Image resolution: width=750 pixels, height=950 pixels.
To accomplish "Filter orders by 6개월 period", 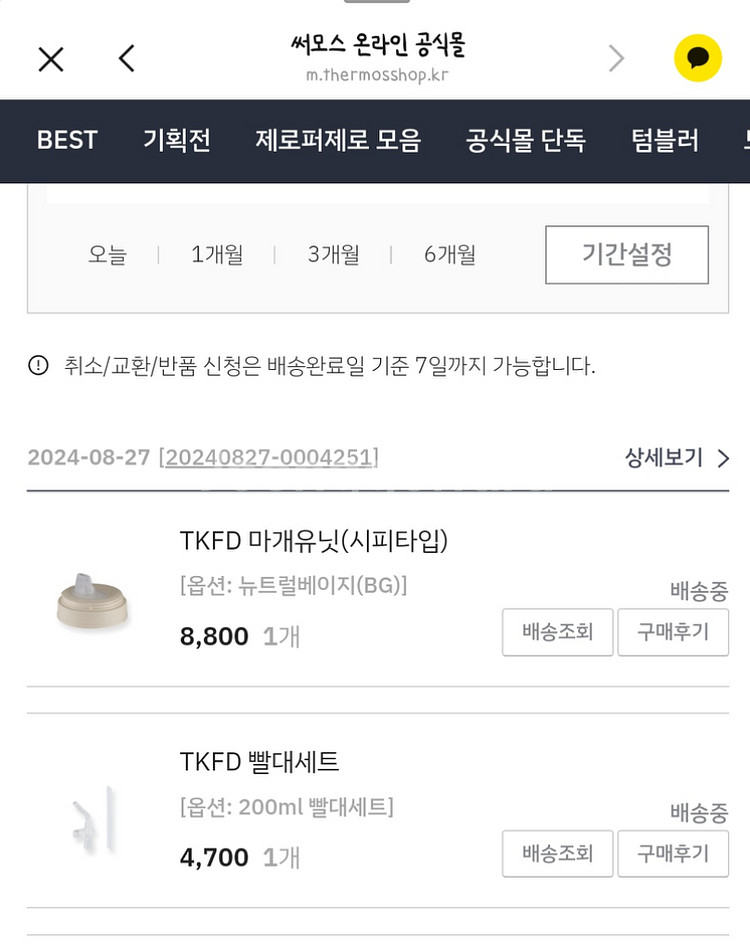I will pyautogui.click(x=450, y=254).
